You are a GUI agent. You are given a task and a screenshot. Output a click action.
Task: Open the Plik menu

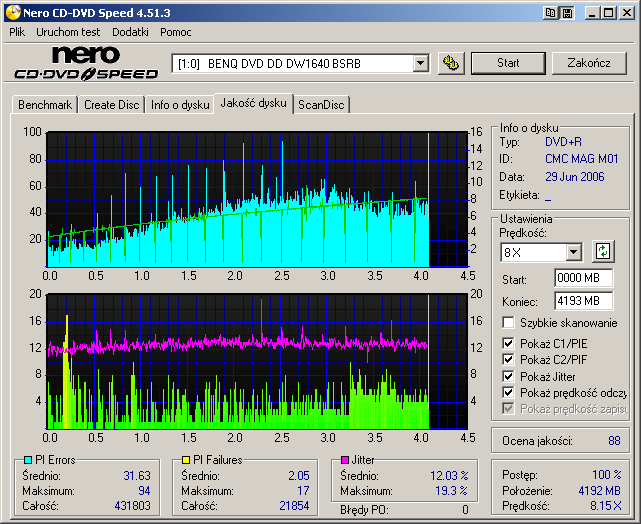pyautogui.click(x=17, y=32)
